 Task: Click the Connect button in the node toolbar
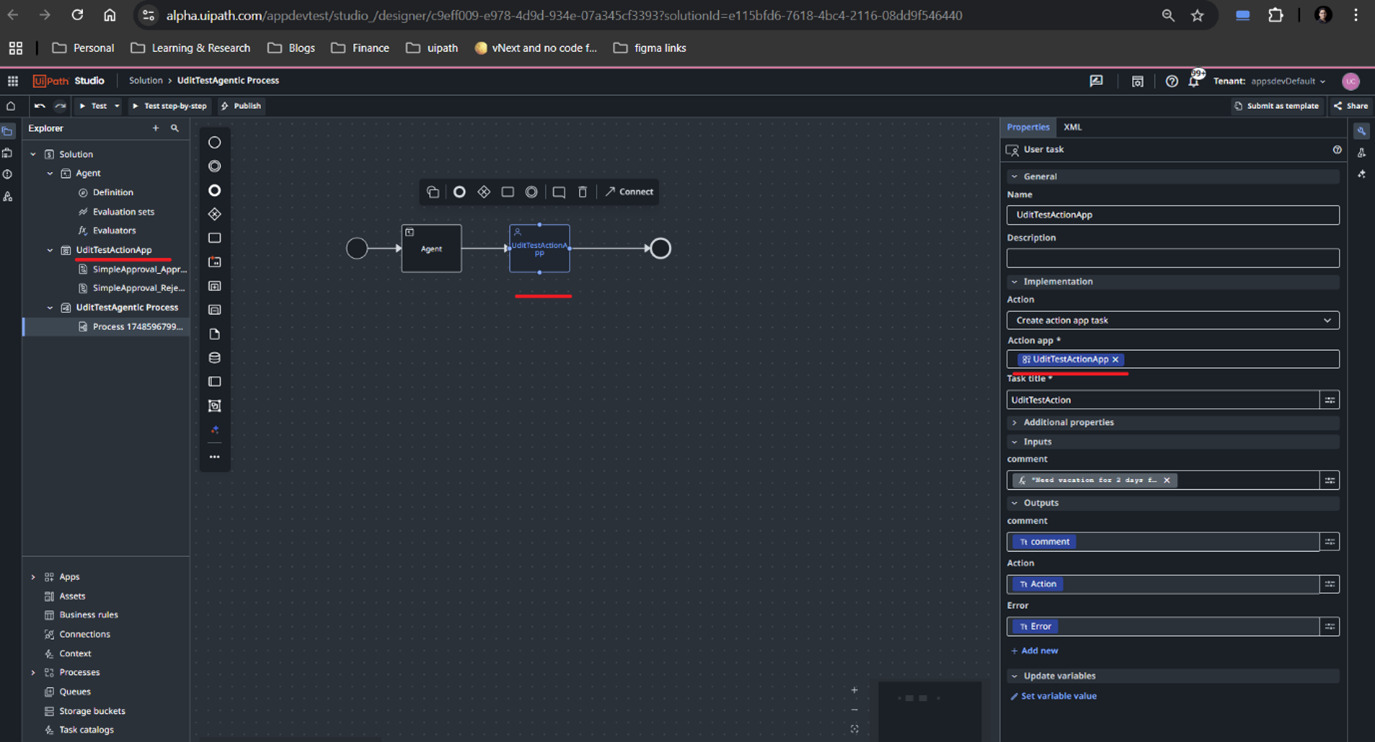click(x=629, y=192)
